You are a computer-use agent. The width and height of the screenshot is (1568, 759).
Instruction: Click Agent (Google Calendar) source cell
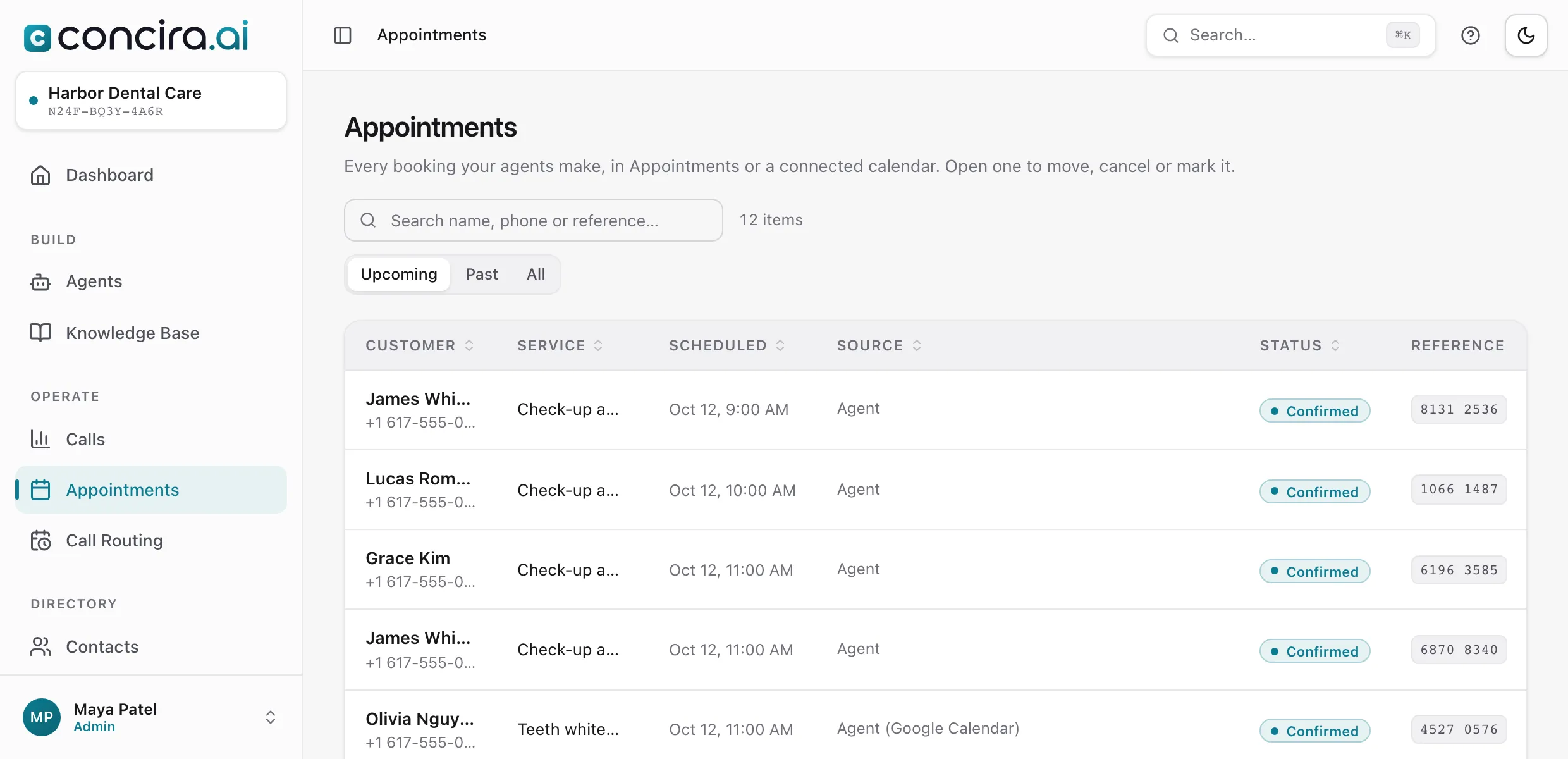pos(928,729)
